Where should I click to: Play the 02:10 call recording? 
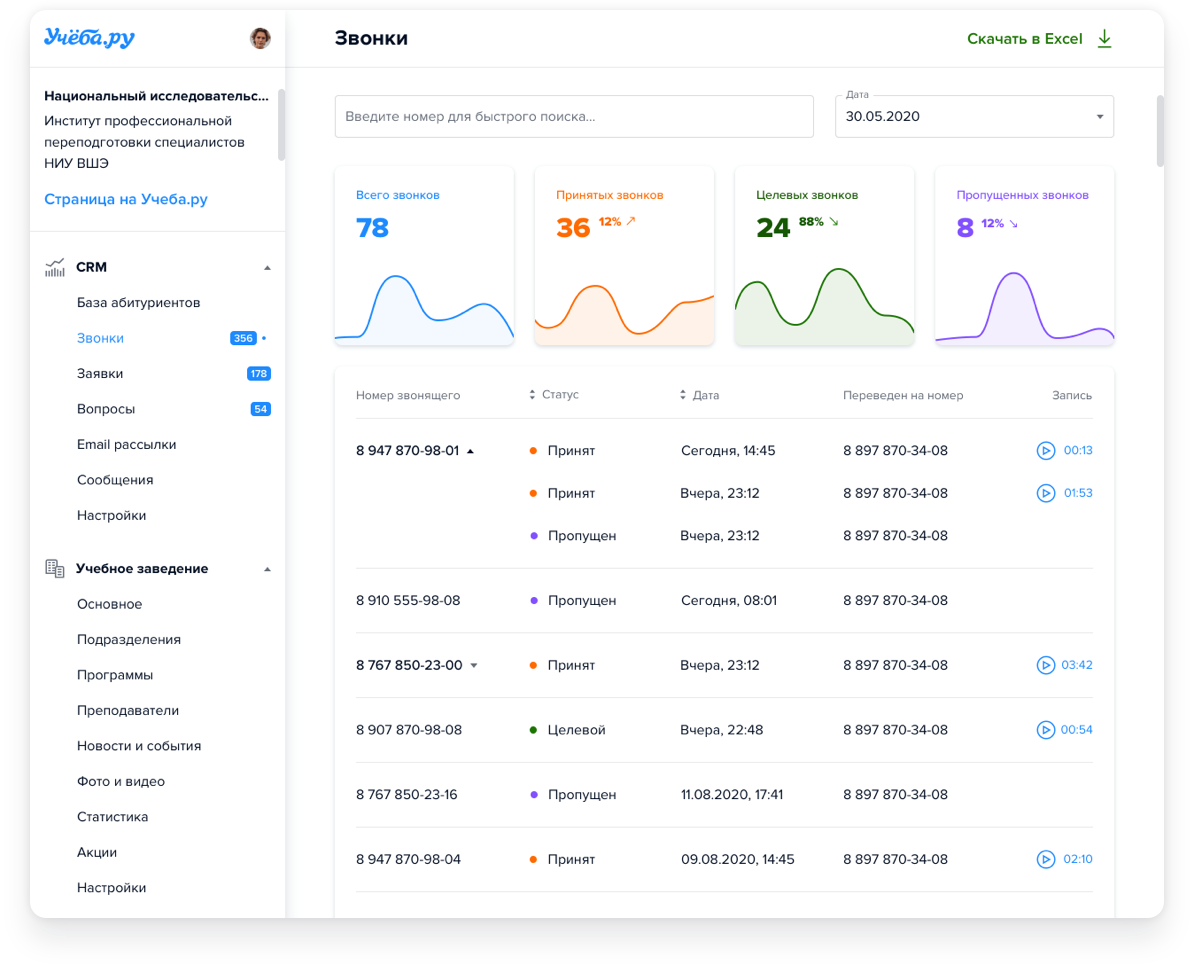pos(1045,859)
